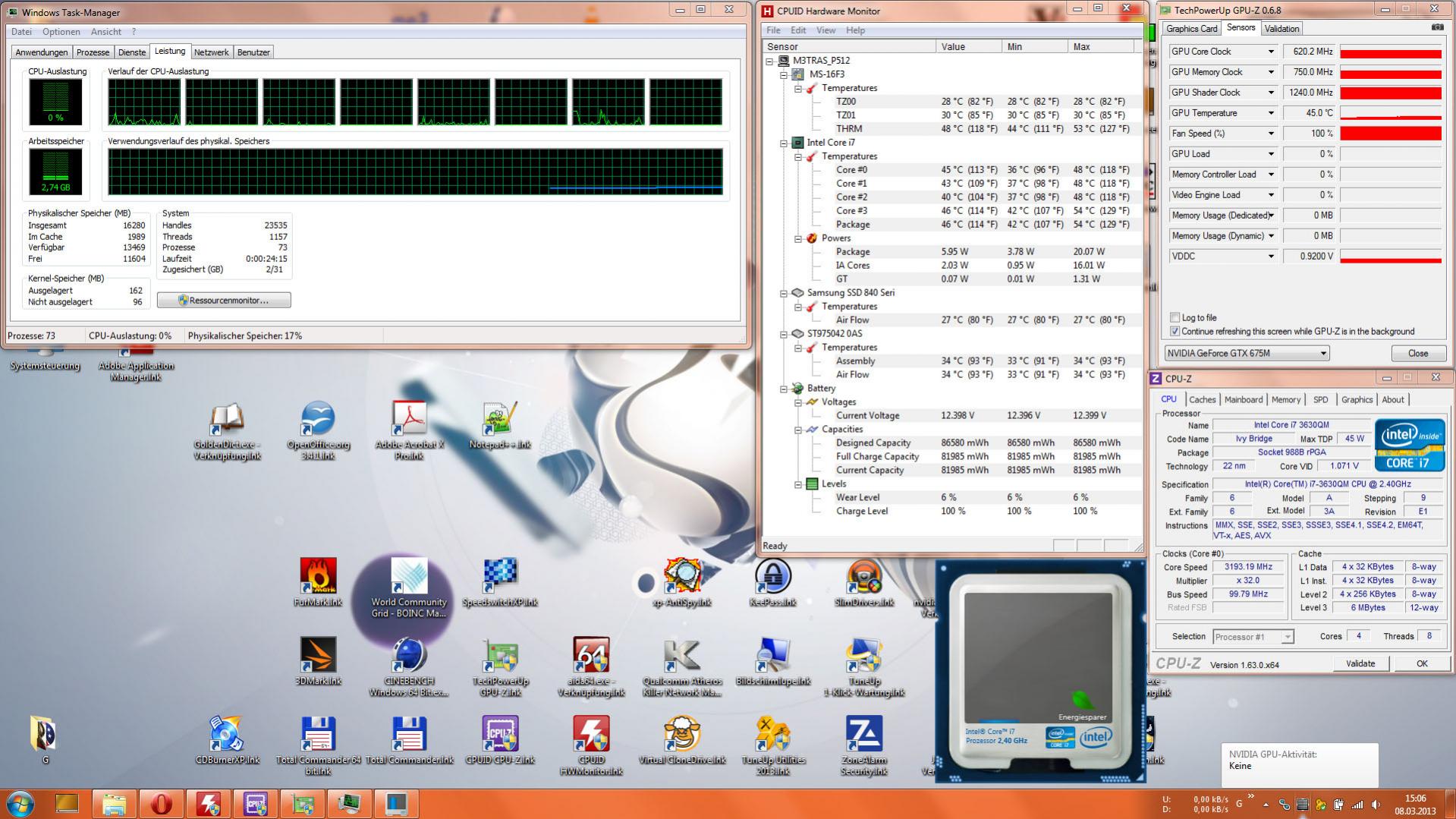Open the NVIDIA GeForce GTX 675M selector
This screenshot has width=1456, height=819.
(x=1247, y=354)
